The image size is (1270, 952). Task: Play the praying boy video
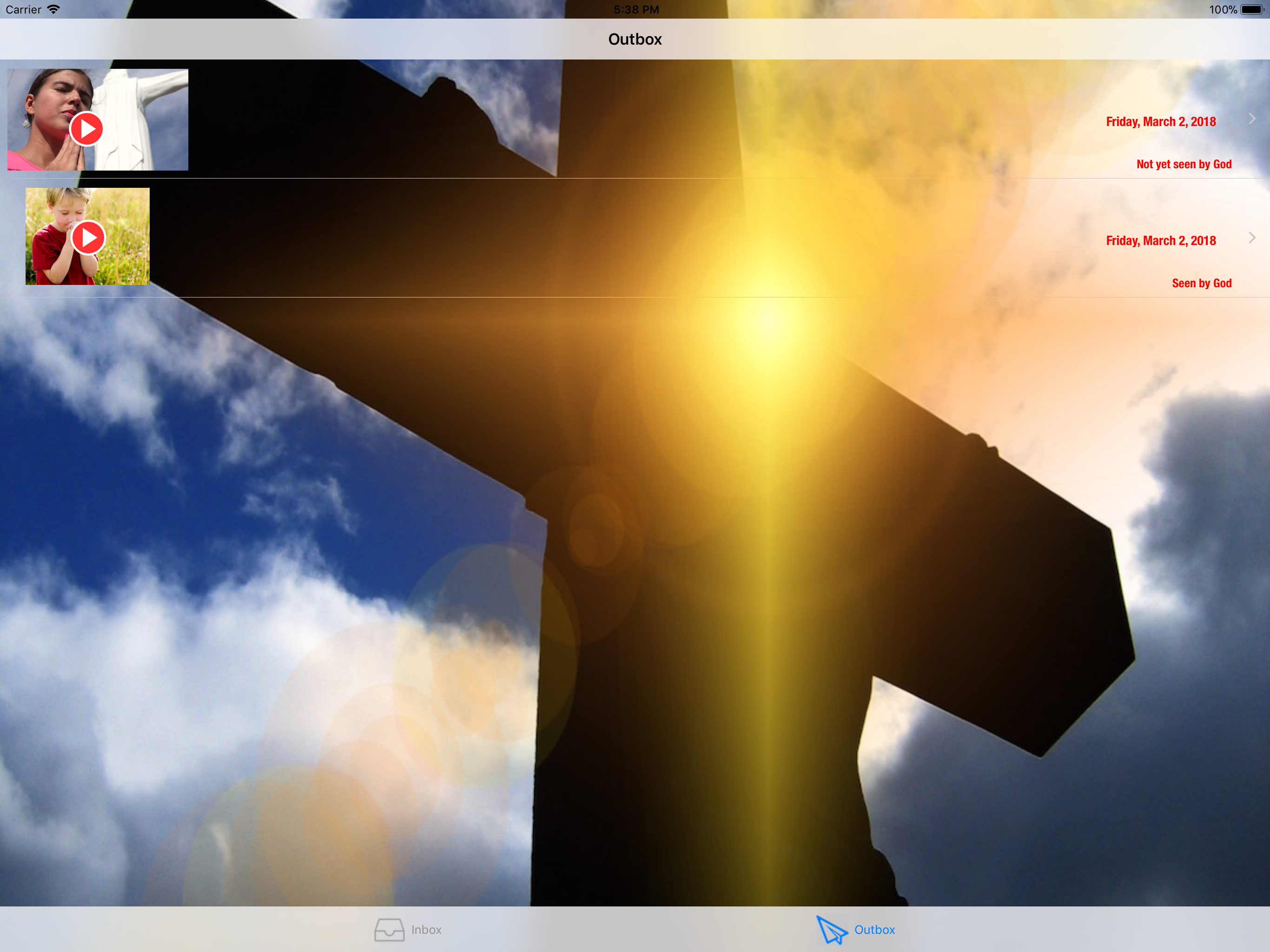88,237
